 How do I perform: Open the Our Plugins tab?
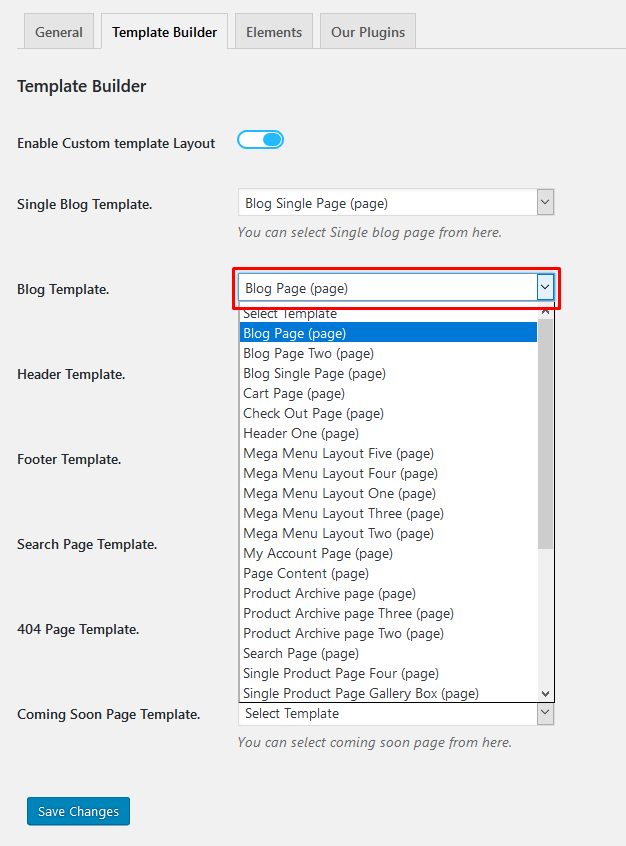[x=368, y=32]
